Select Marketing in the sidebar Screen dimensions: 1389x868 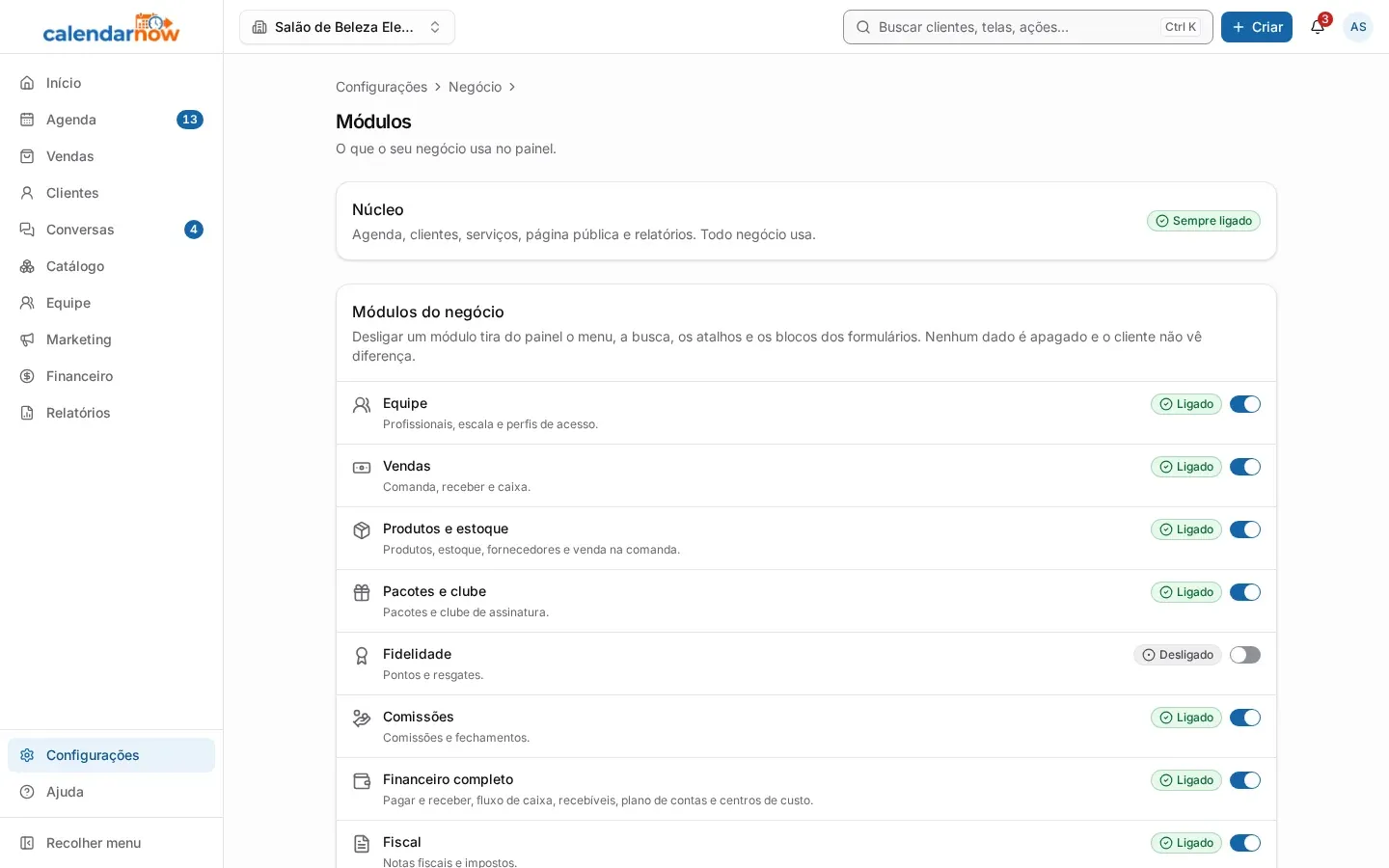point(111,339)
